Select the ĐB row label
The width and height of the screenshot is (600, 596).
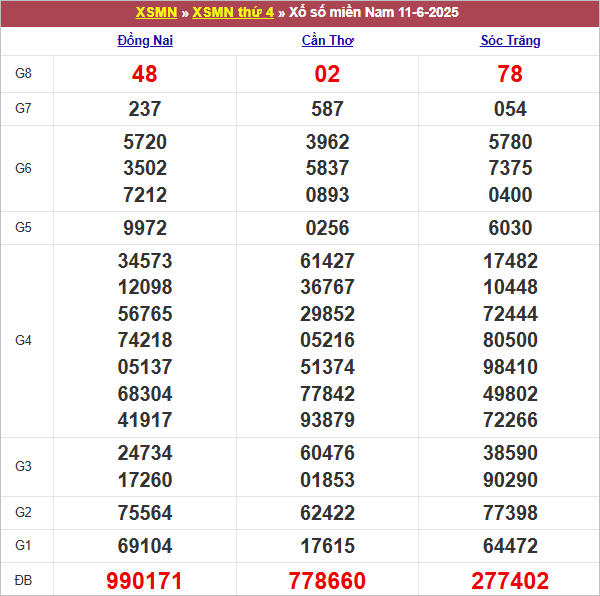coord(23,580)
